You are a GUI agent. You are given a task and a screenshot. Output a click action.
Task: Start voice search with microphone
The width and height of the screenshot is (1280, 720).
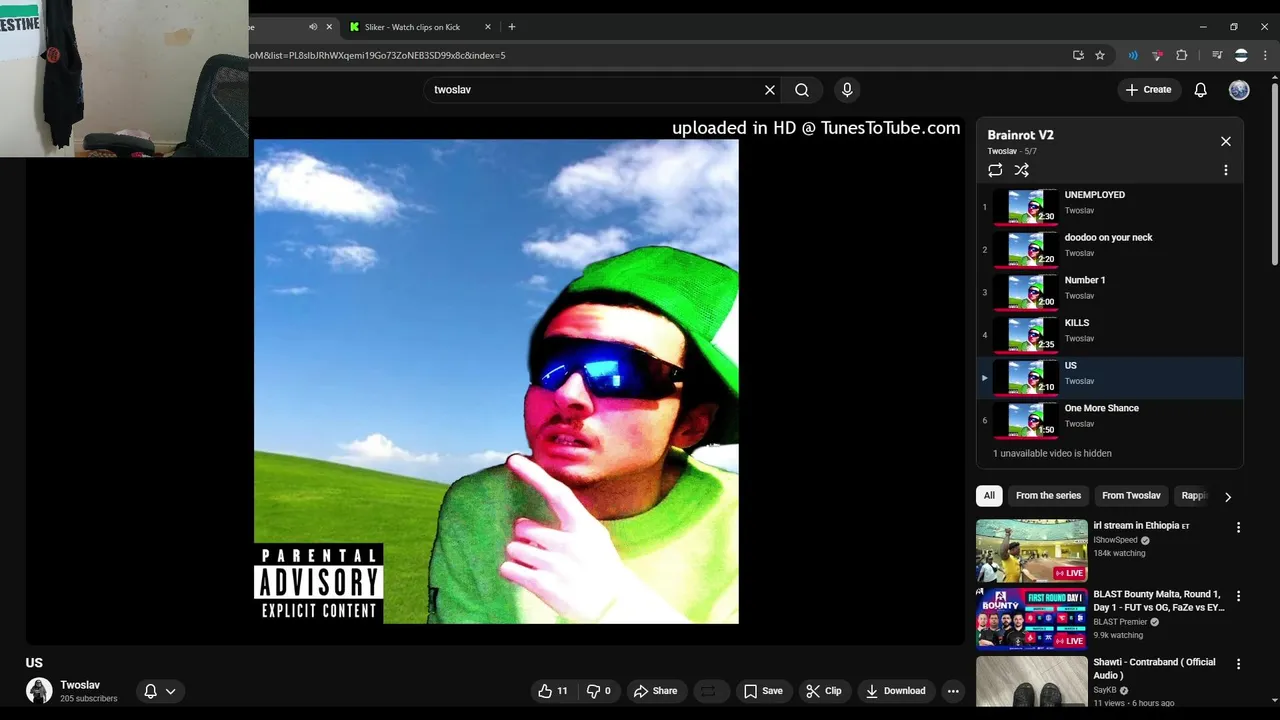pyautogui.click(x=847, y=90)
